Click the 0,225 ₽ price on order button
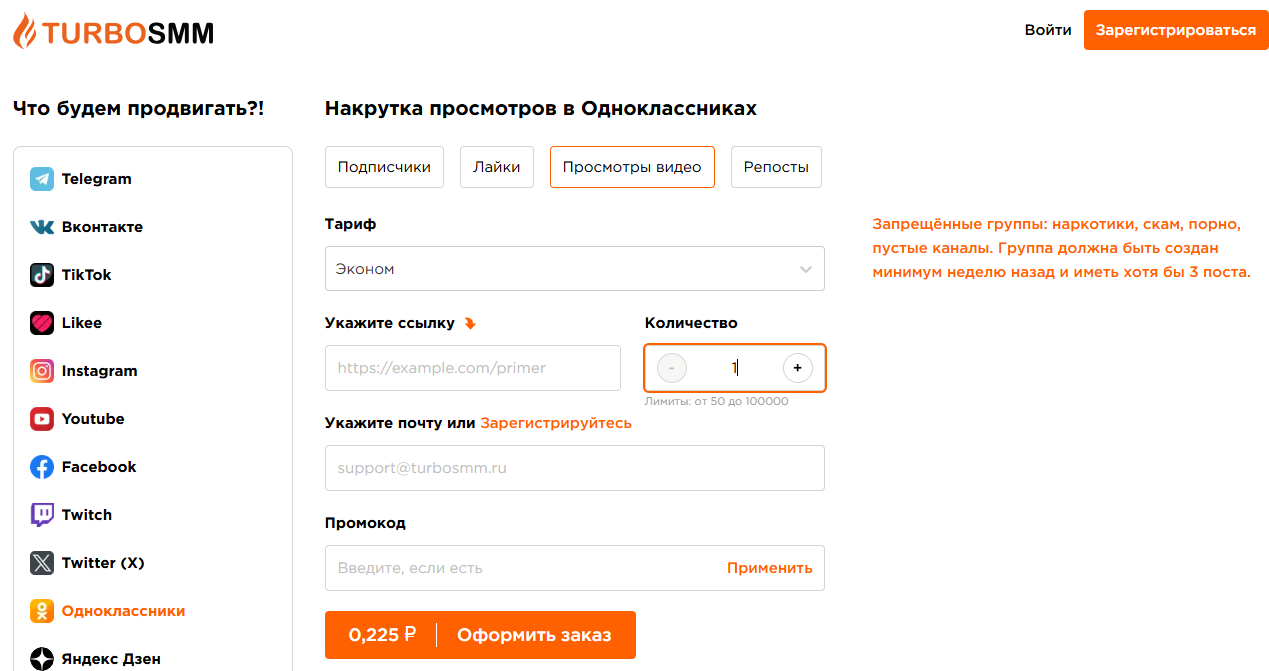This screenshot has width=1269, height=671. (382, 635)
